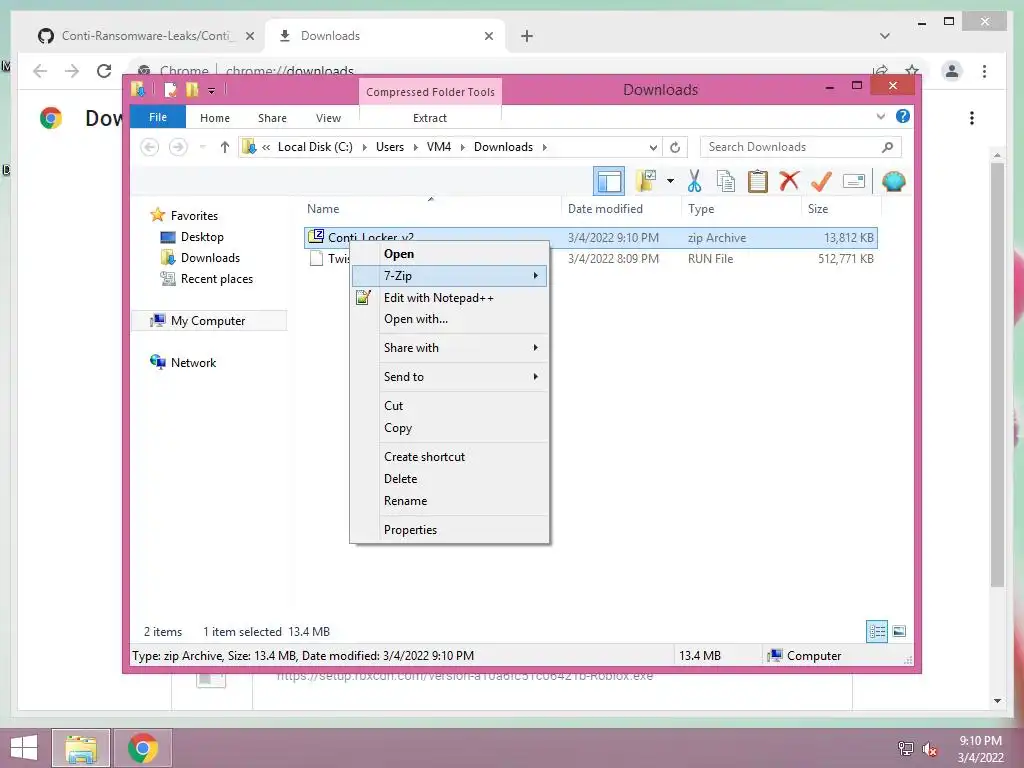The width and height of the screenshot is (1024, 768).
Task: Open Properties from the context menu
Action: (x=449, y=530)
